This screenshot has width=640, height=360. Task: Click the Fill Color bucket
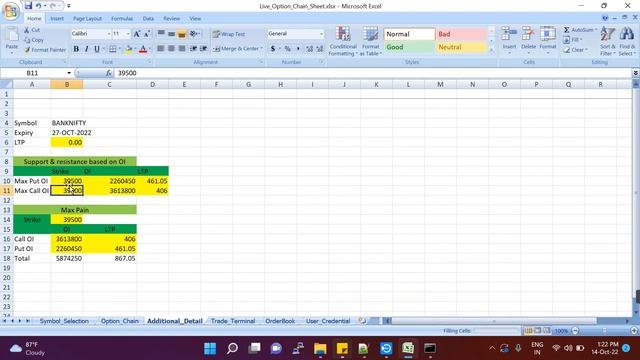point(129,49)
